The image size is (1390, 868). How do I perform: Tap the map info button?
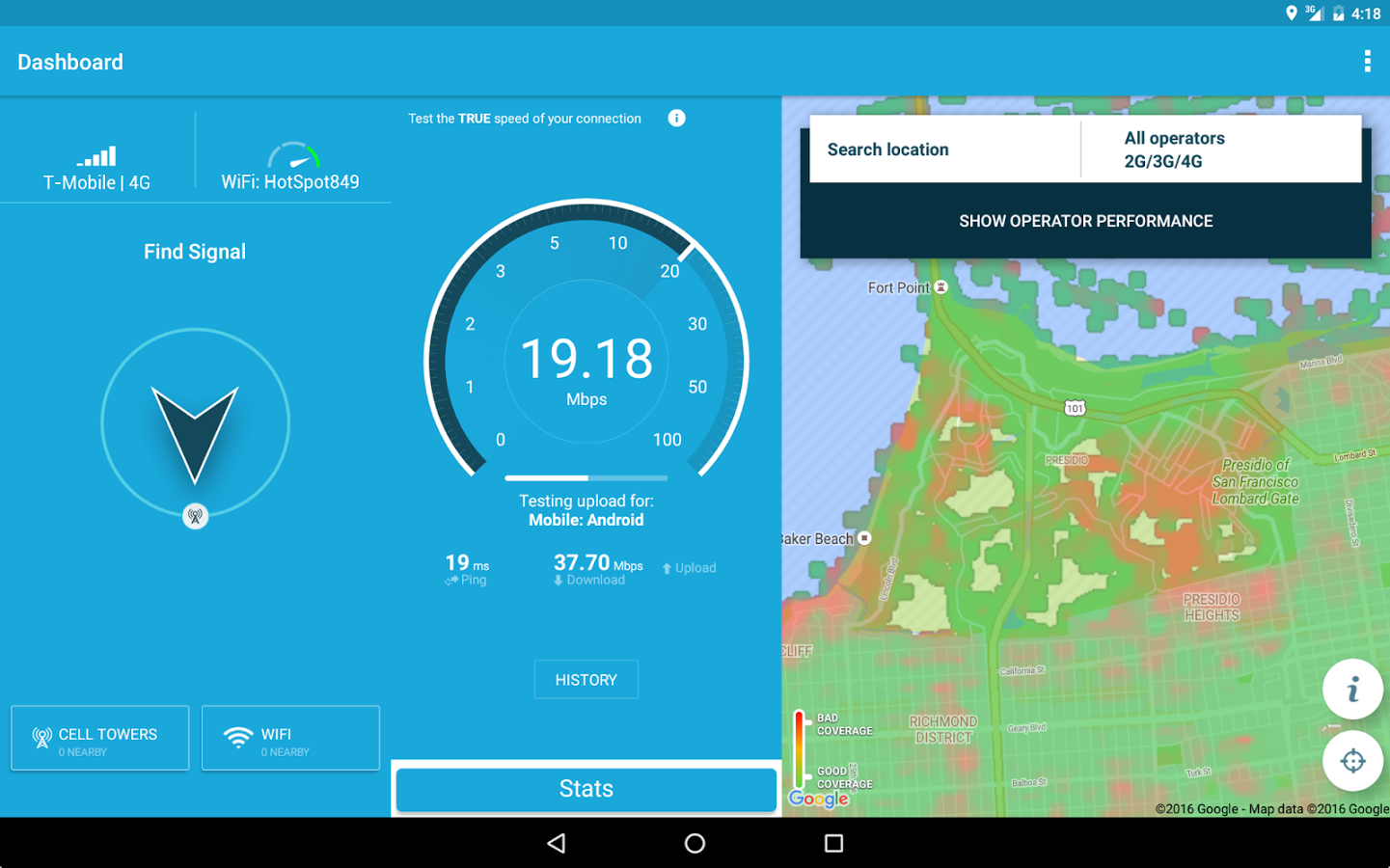pos(1352,690)
